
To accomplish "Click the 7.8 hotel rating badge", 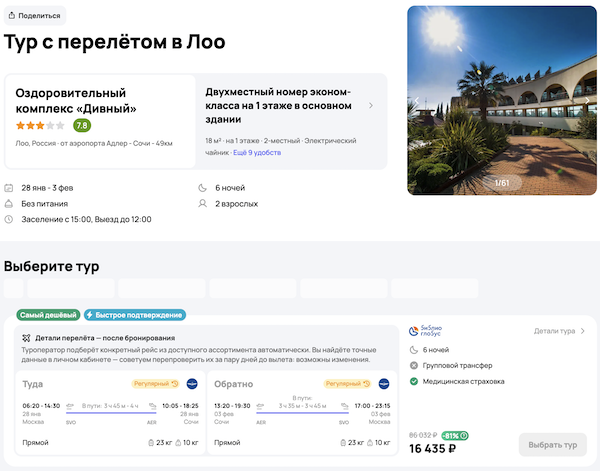I will coord(82,126).
